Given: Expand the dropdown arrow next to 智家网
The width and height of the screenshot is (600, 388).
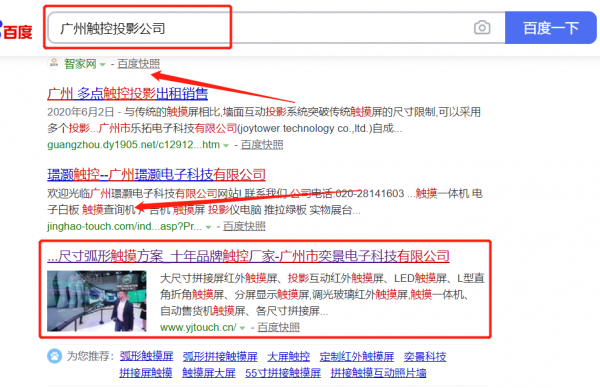Looking at the screenshot, I should pyautogui.click(x=102, y=64).
